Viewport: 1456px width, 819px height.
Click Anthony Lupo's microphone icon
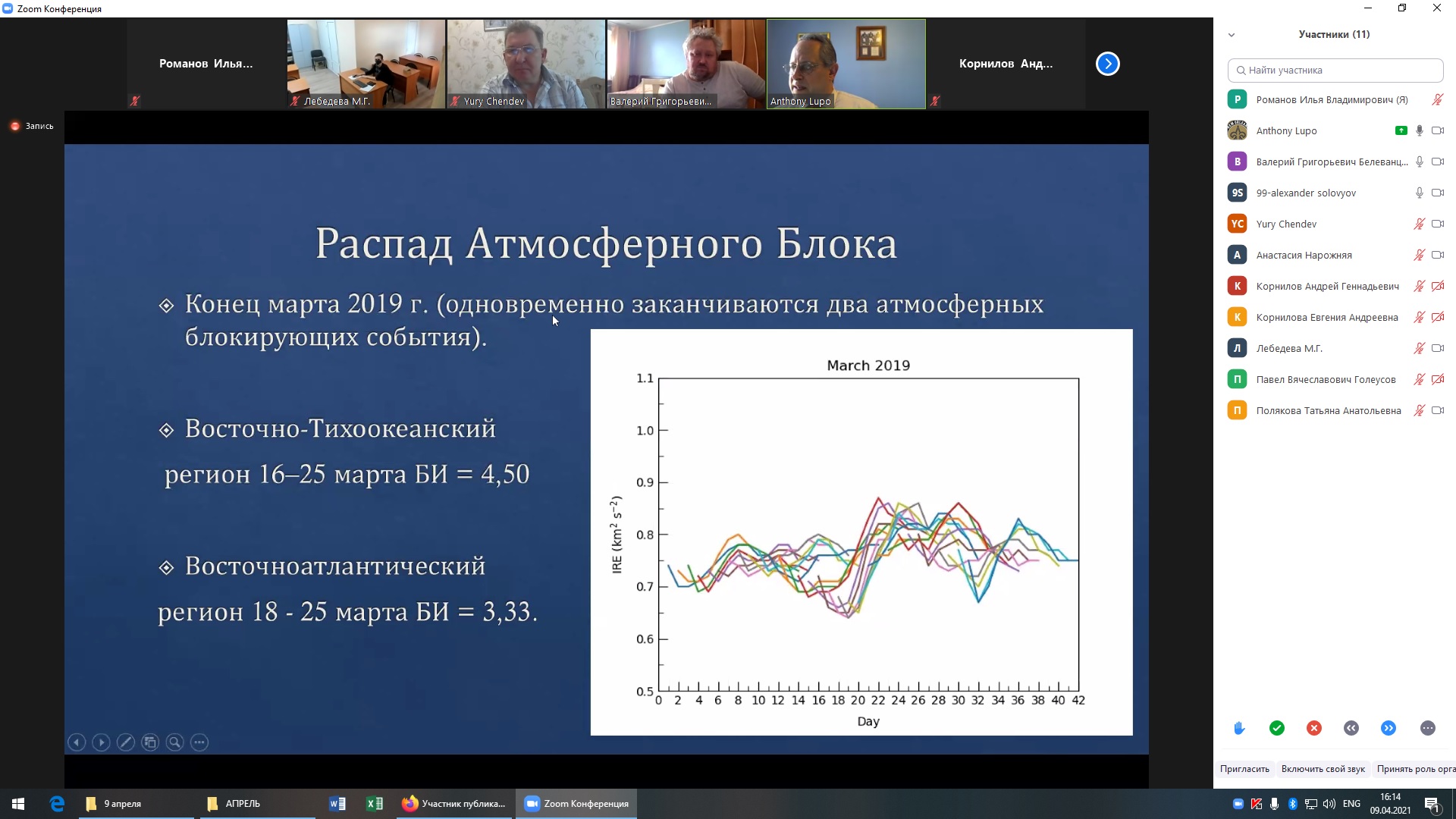(x=1420, y=130)
